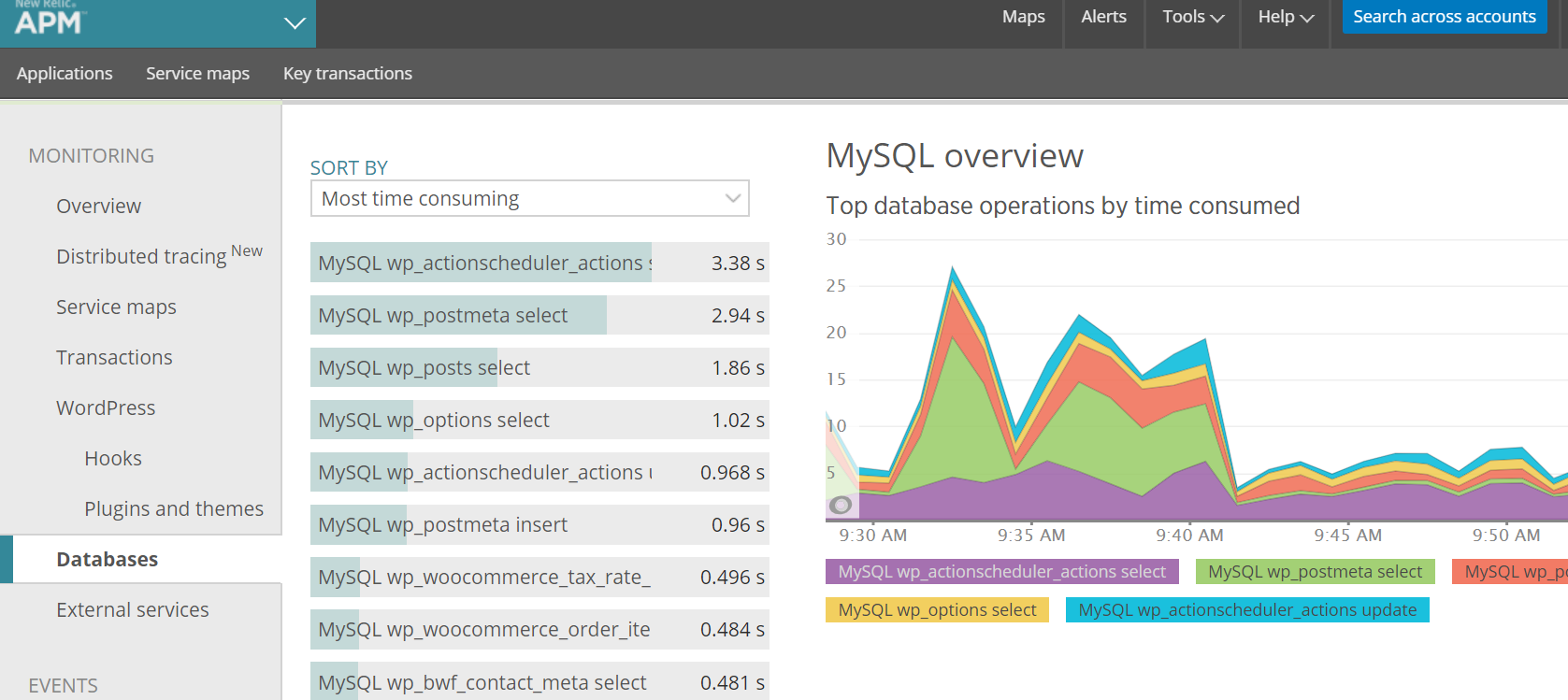Click the circular marker at chart's left edge

coord(841,505)
